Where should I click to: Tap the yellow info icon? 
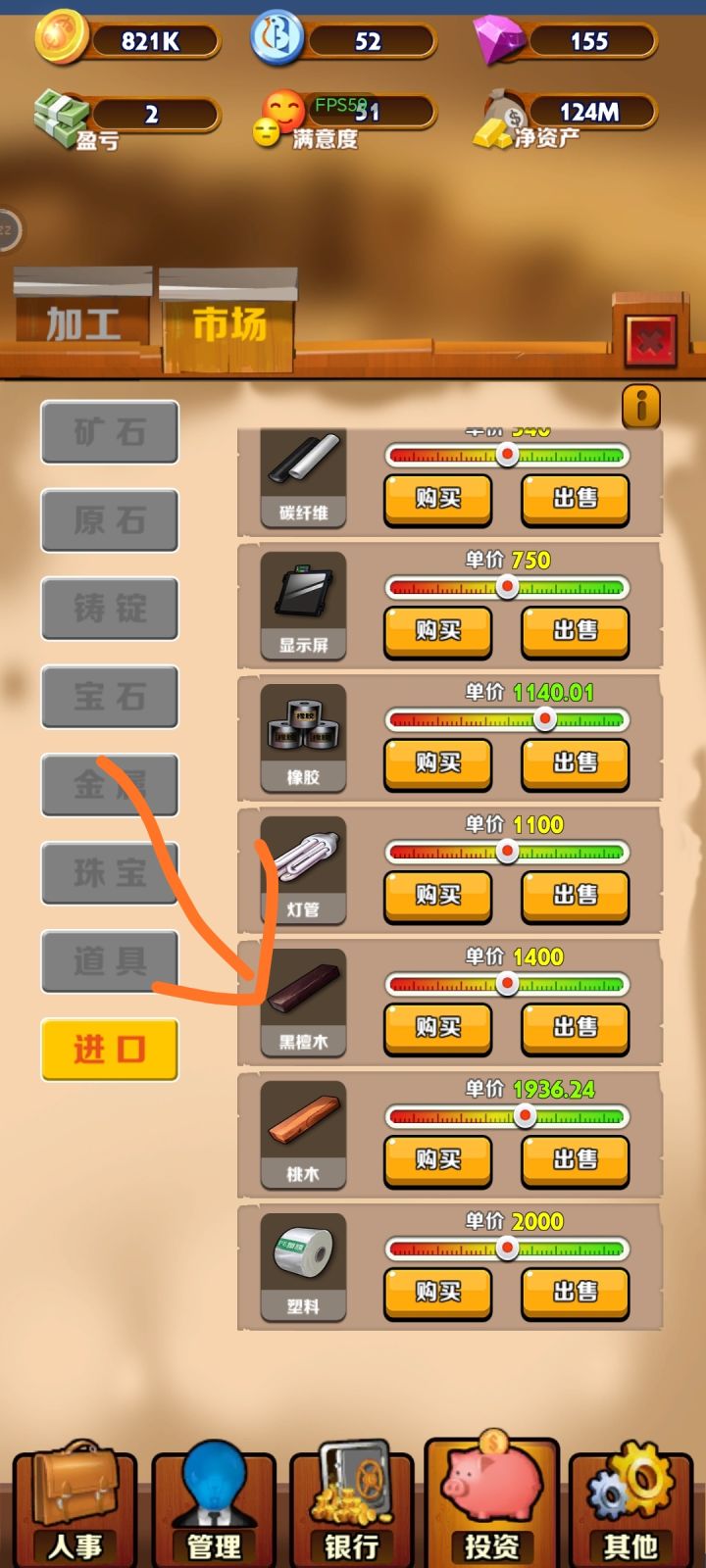(641, 406)
